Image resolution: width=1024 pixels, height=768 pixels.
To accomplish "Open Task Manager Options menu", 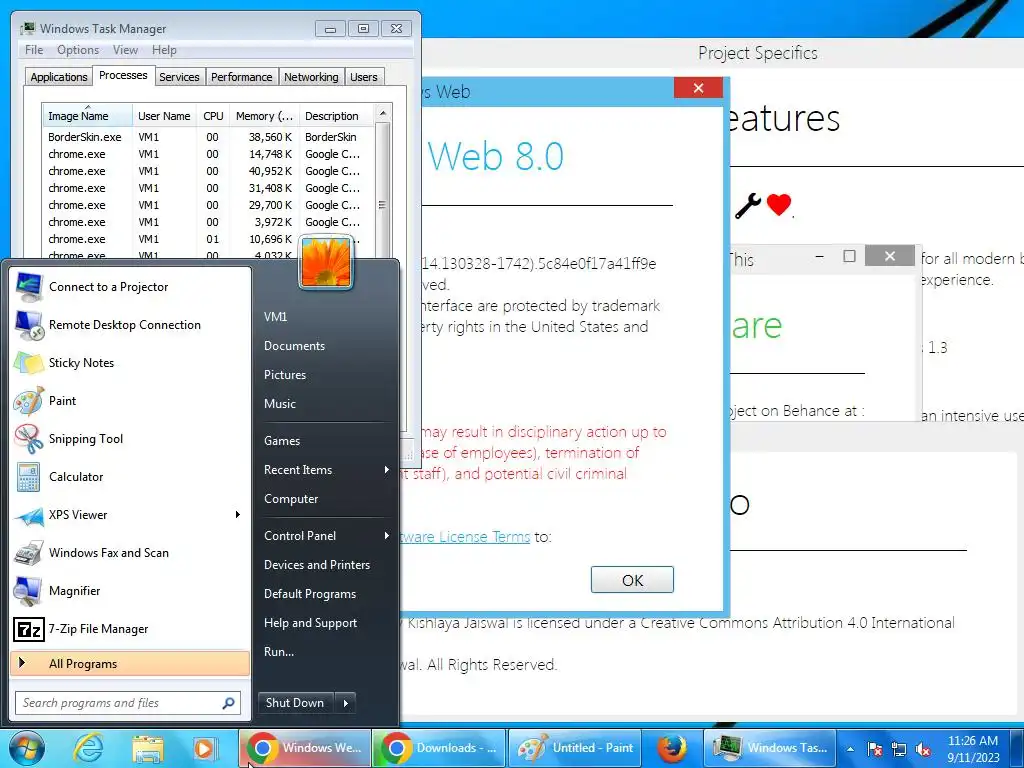I will tap(78, 50).
